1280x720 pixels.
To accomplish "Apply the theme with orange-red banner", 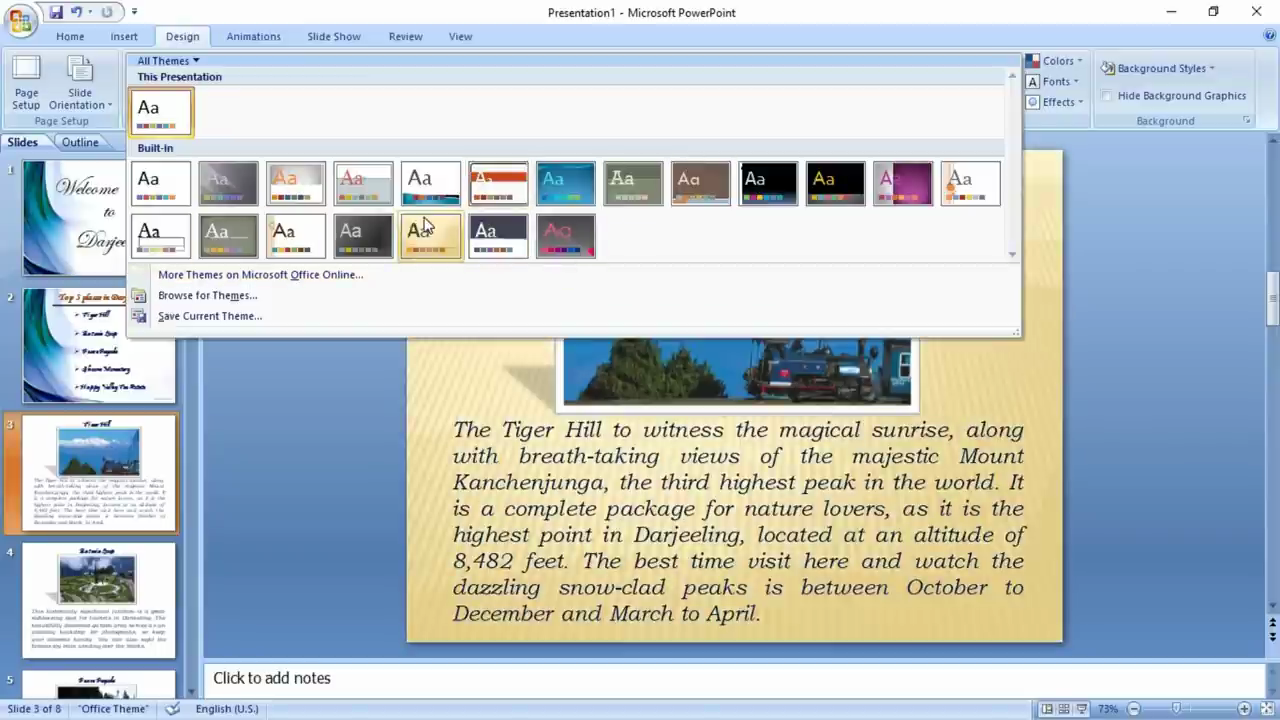I will [498, 184].
